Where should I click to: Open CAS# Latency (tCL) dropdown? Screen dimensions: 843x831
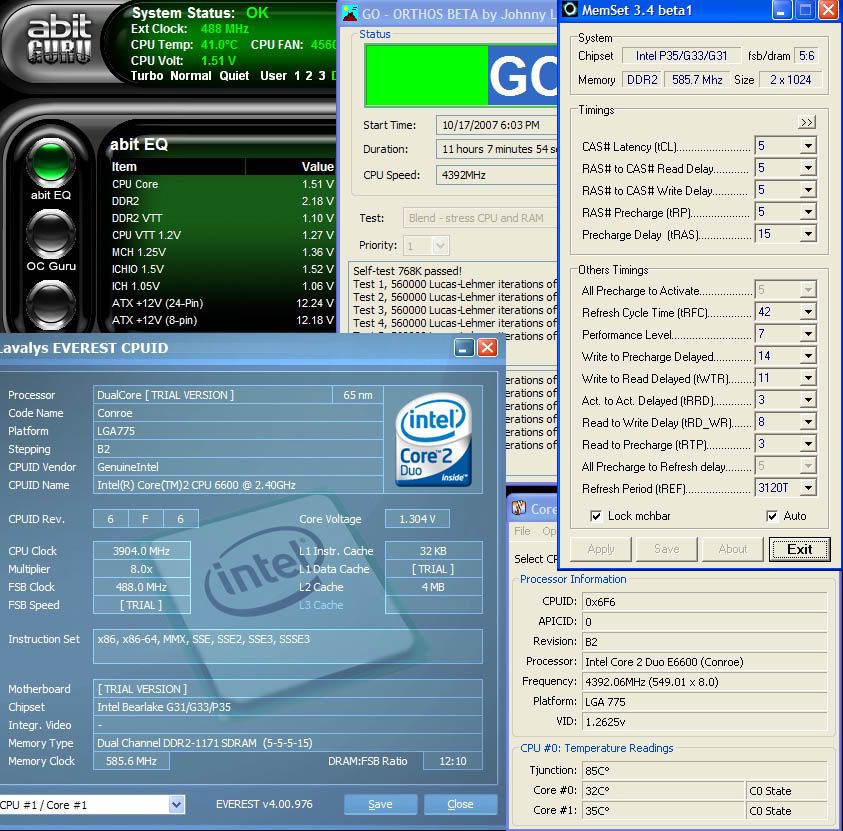(808, 146)
